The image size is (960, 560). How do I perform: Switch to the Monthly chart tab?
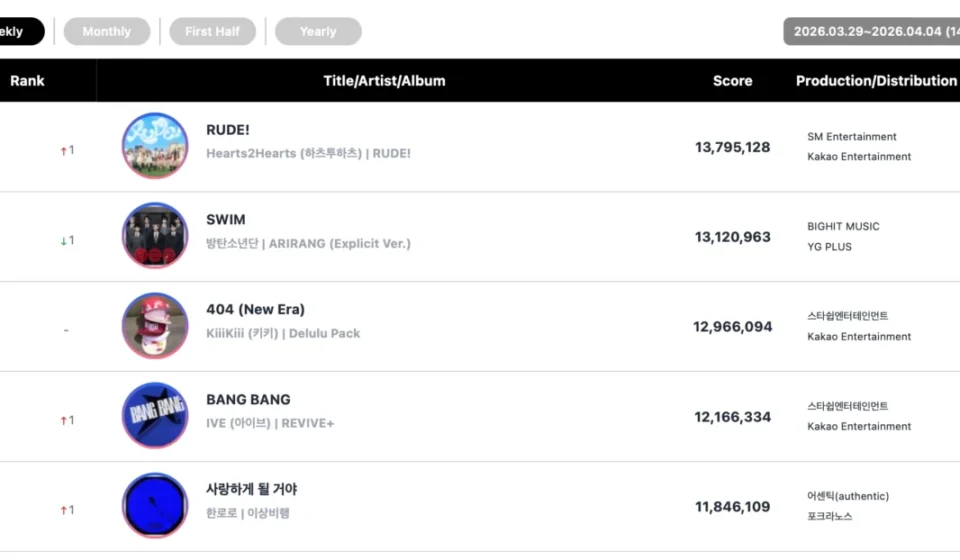[x=107, y=31]
